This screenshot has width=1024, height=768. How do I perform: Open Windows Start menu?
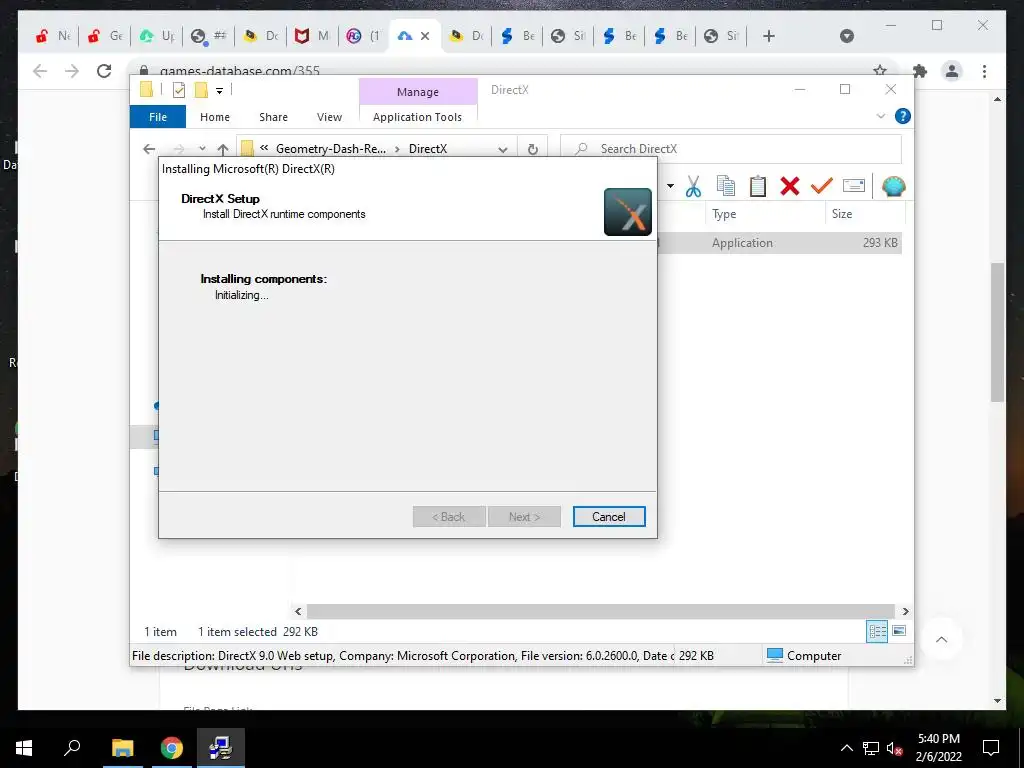pyautogui.click(x=24, y=748)
